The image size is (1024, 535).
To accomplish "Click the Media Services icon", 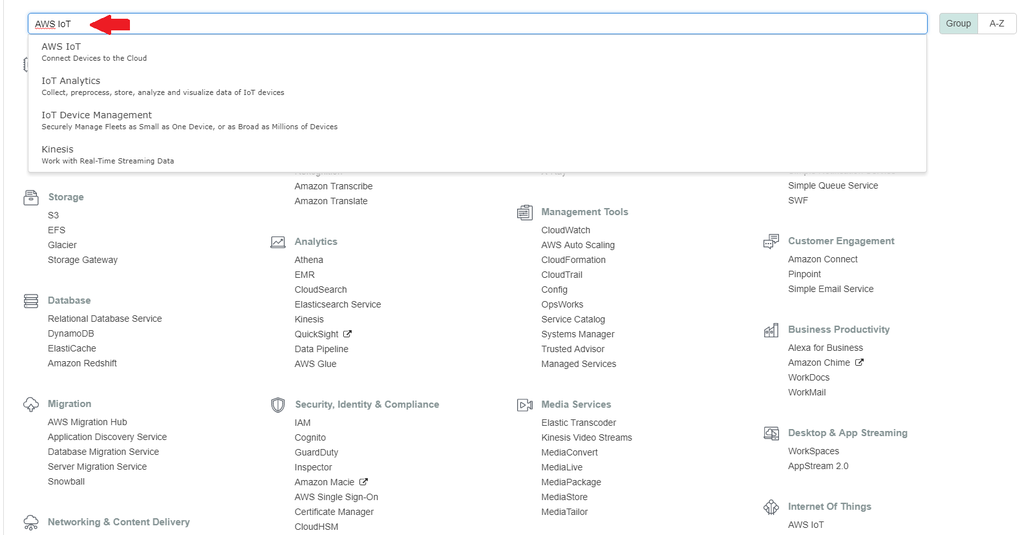I will click(x=525, y=405).
